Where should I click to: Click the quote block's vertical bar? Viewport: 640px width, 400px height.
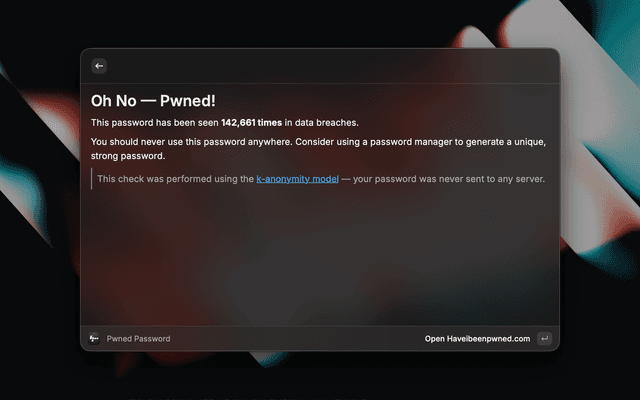(x=92, y=179)
